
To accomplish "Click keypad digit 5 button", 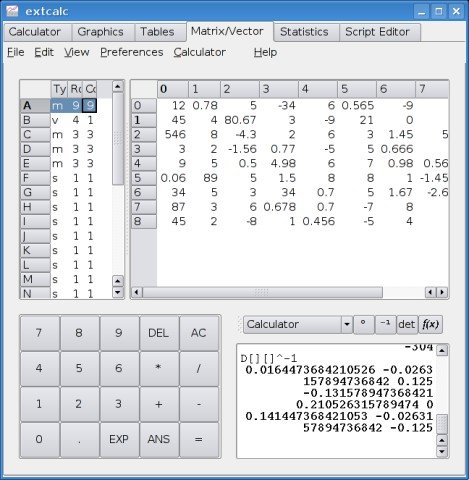I will pos(79,368).
